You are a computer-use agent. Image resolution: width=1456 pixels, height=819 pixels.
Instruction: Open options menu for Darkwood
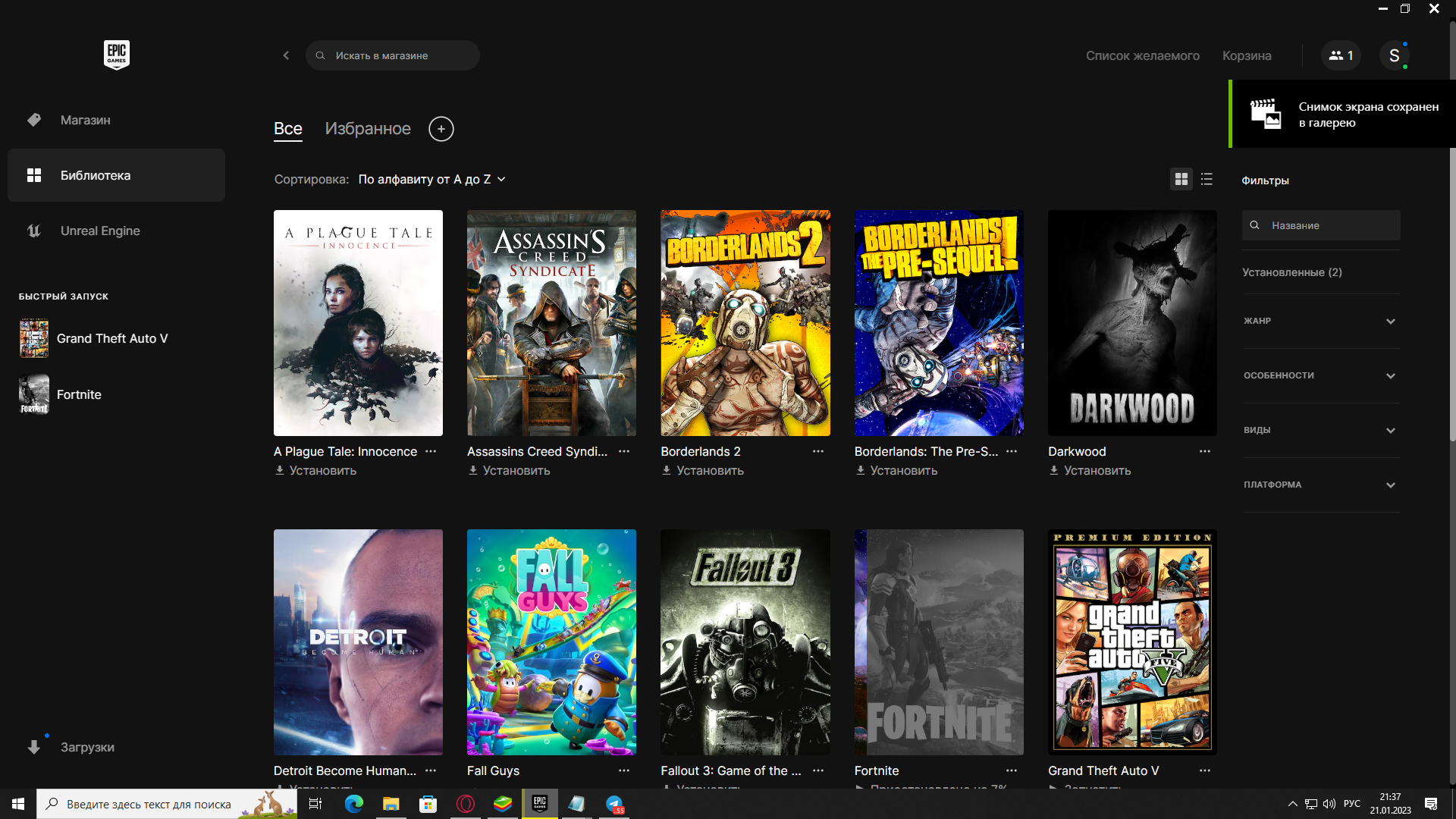[x=1205, y=451]
